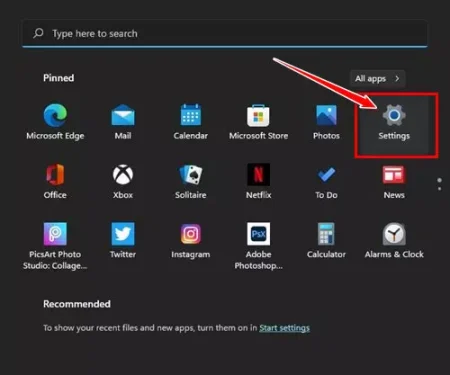Open the Mail app
Viewport: 450px width, 375px height.
123,122
